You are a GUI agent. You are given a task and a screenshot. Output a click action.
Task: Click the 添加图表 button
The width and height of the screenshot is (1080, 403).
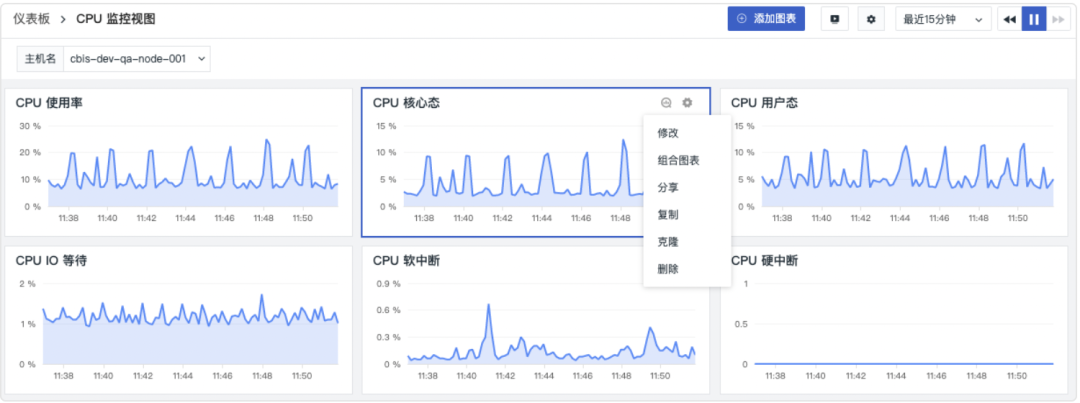pos(767,19)
